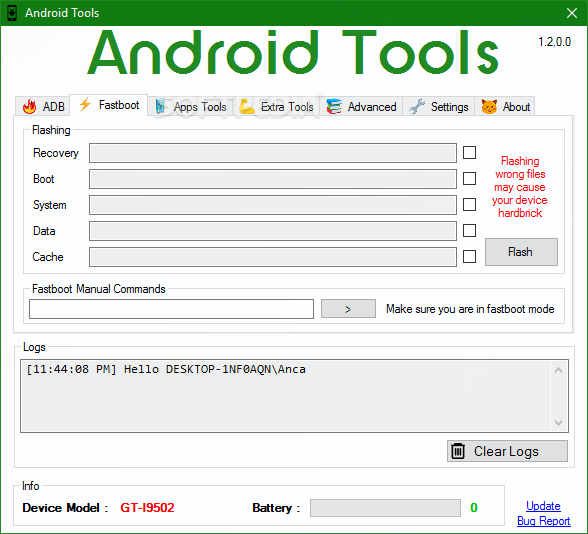Focus the Fastboot Manual Commands input box
Screen dimensions: 588x534
tap(171, 309)
